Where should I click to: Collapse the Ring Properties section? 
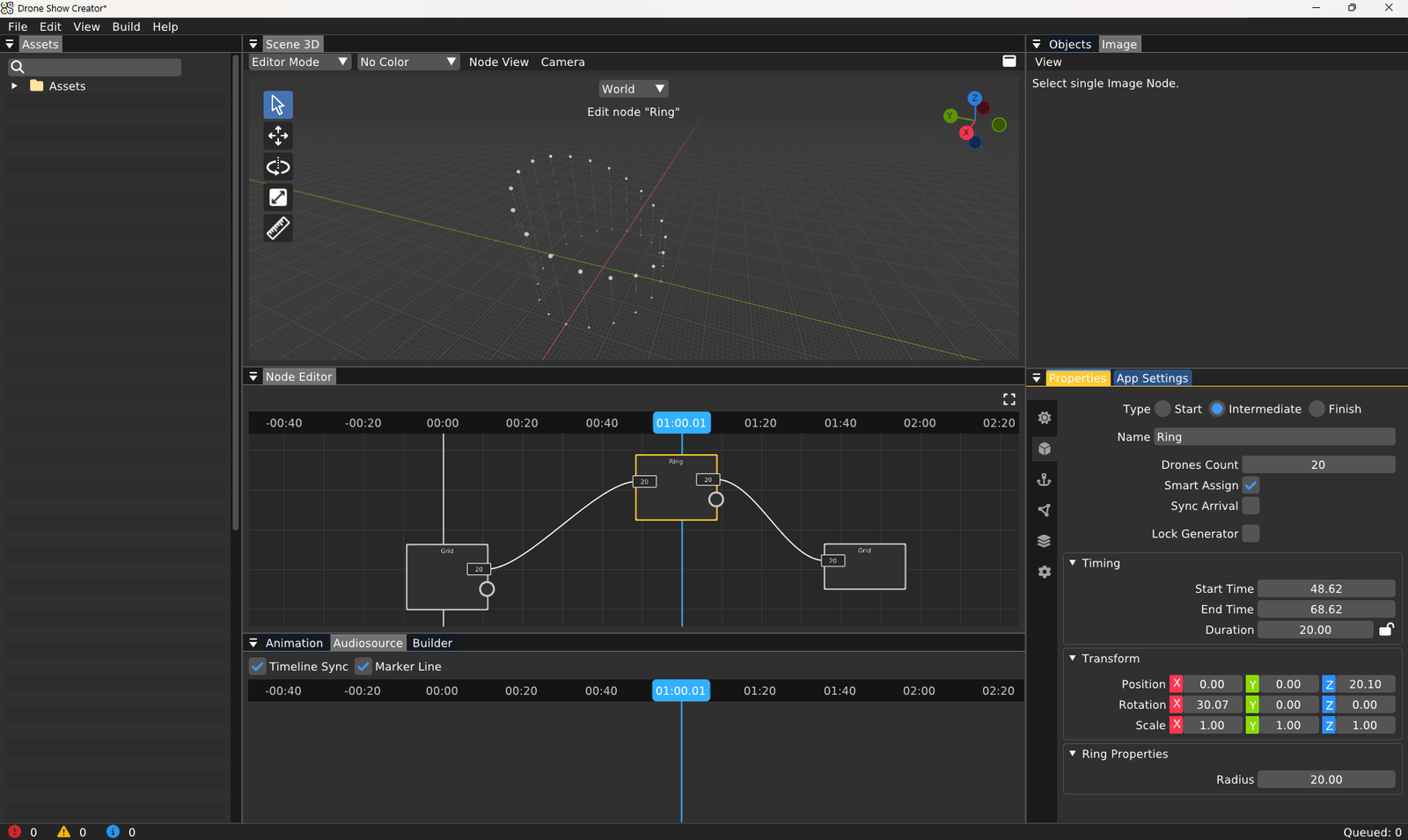[x=1073, y=754]
